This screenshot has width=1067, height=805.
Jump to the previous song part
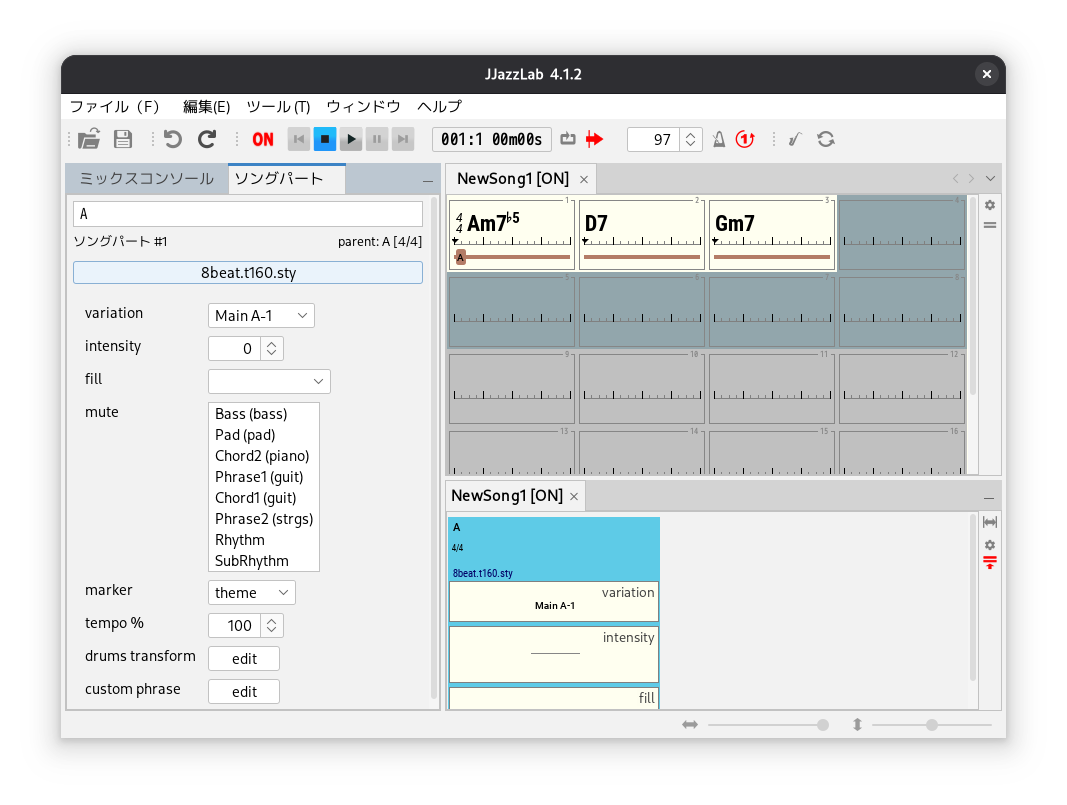299,139
